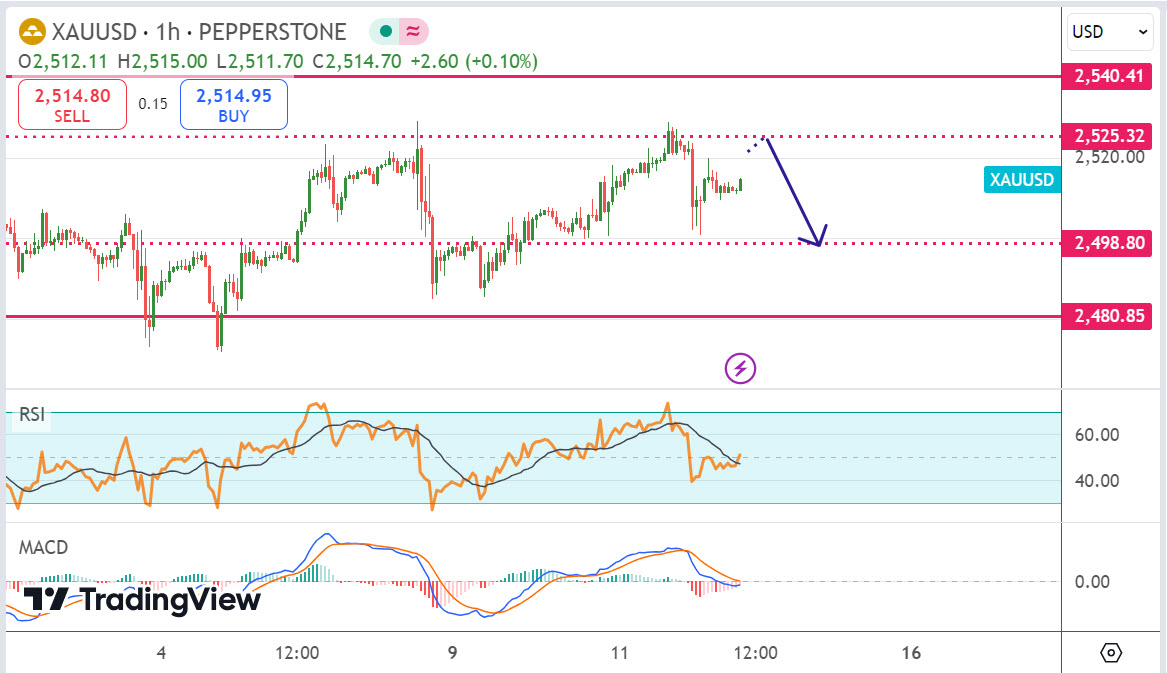Screen dimensions: 1167x673
Task: Click the gold XAUUSD symbol icon
Action: pos(33,32)
